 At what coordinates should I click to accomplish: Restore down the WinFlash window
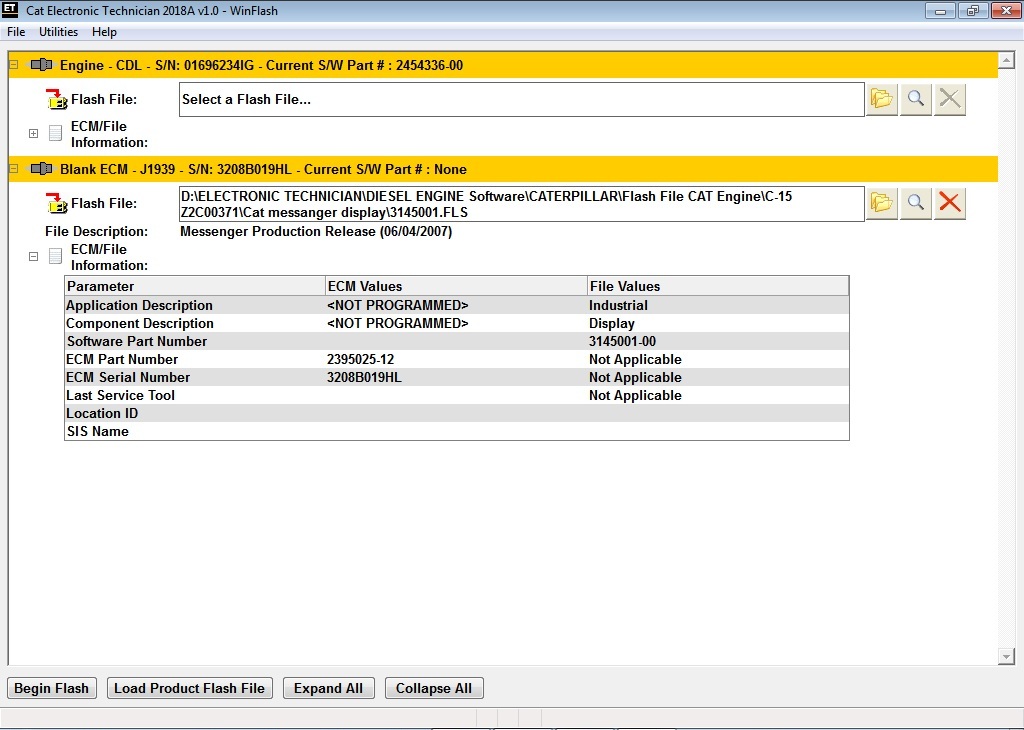click(x=972, y=10)
